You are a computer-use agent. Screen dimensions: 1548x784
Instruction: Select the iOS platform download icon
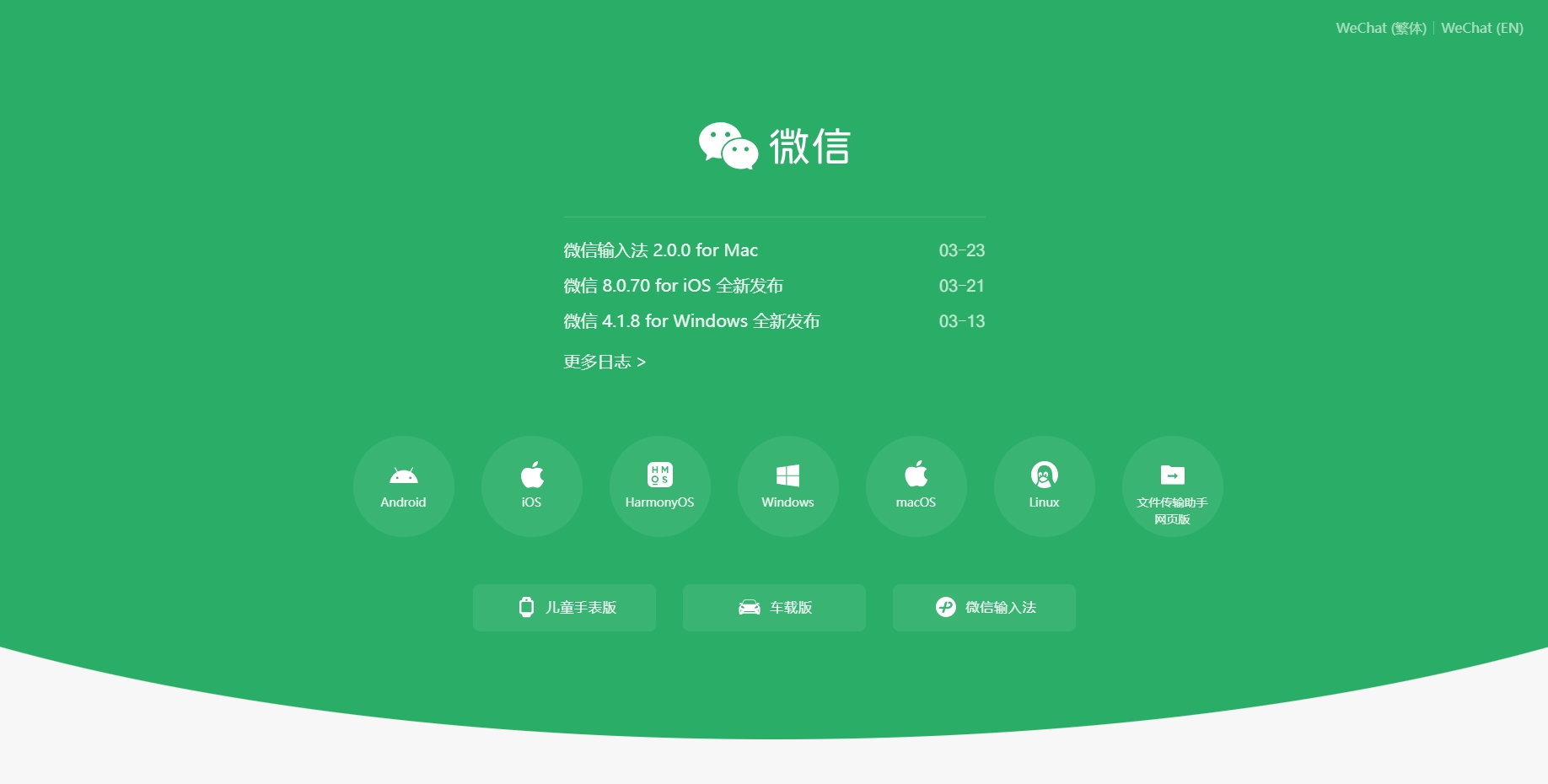(x=531, y=474)
